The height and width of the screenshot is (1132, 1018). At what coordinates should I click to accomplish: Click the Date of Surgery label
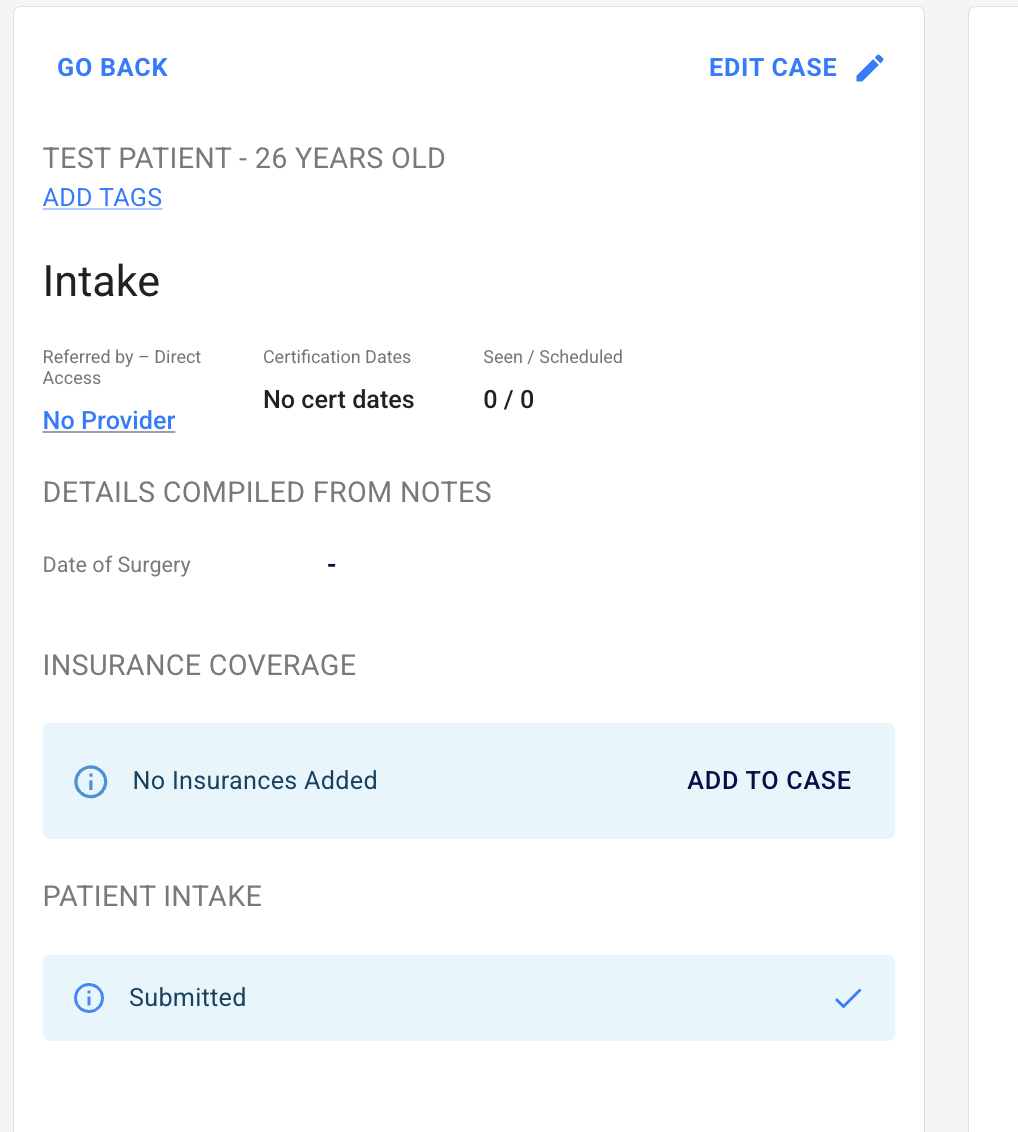[x=116, y=565]
